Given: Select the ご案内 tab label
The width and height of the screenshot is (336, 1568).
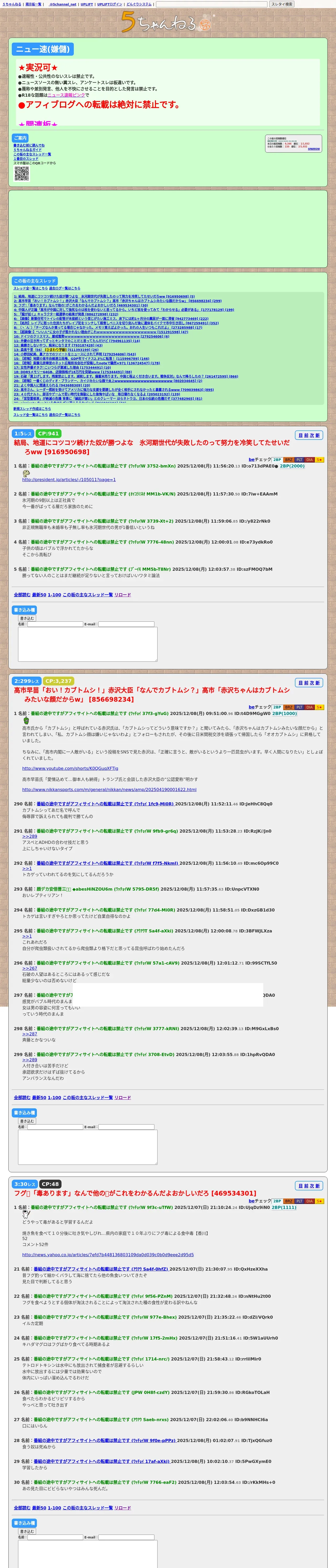Looking at the screenshot, I should pos(20,138).
